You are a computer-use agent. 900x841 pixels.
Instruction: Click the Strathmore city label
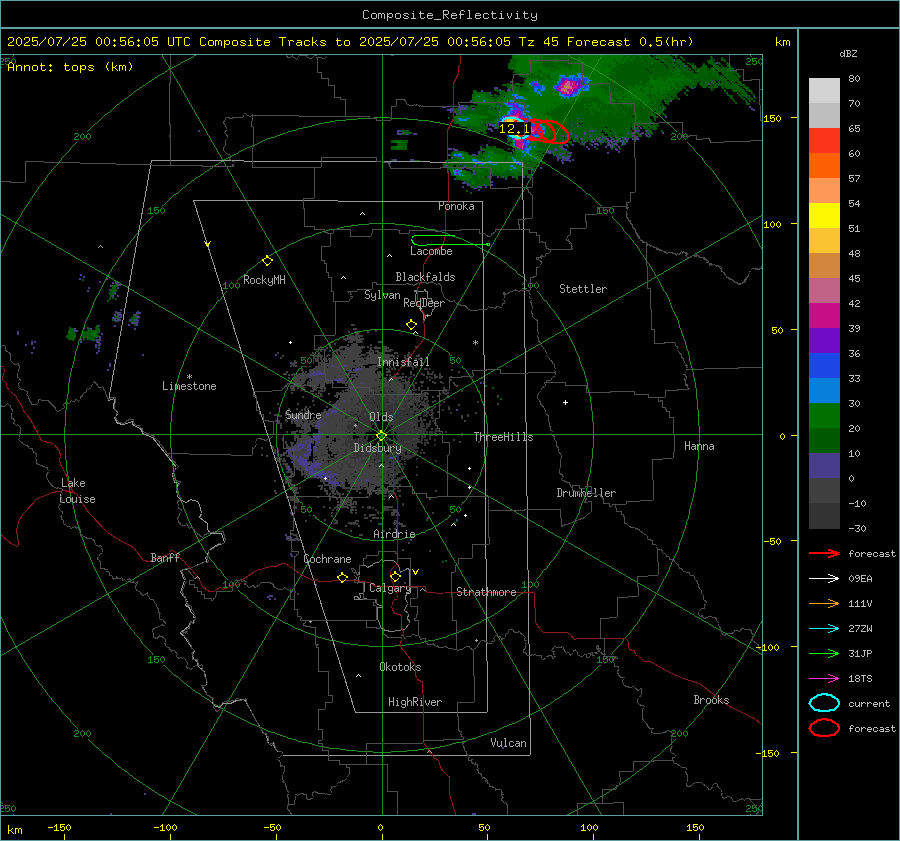tap(486, 592)
